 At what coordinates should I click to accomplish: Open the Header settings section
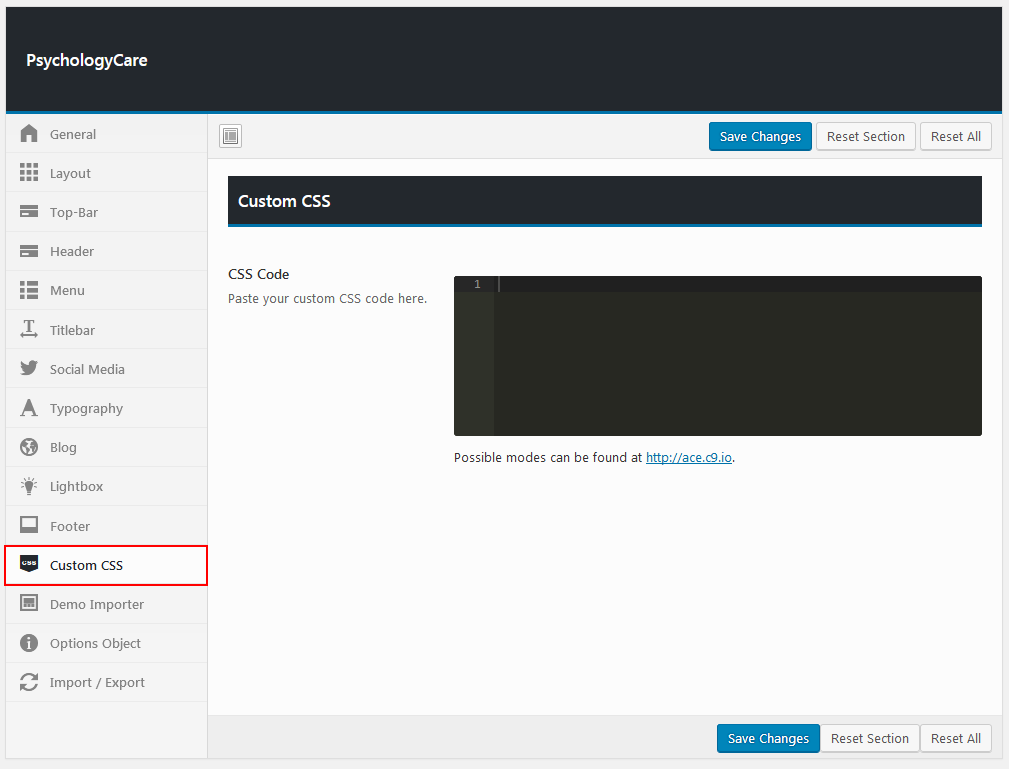coord(72,251)
